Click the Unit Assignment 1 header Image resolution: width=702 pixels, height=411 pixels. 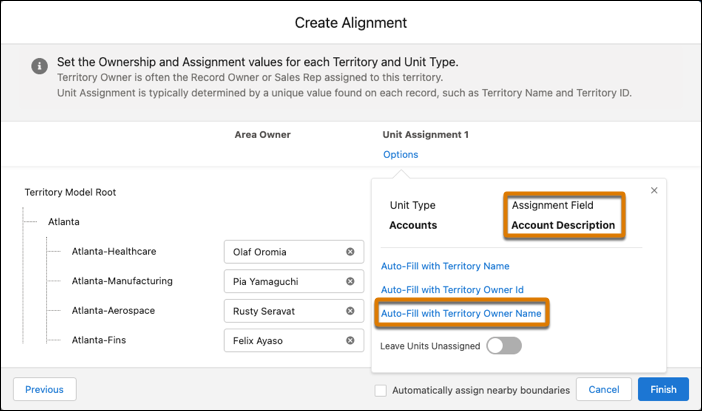click(x=425, y=134)
